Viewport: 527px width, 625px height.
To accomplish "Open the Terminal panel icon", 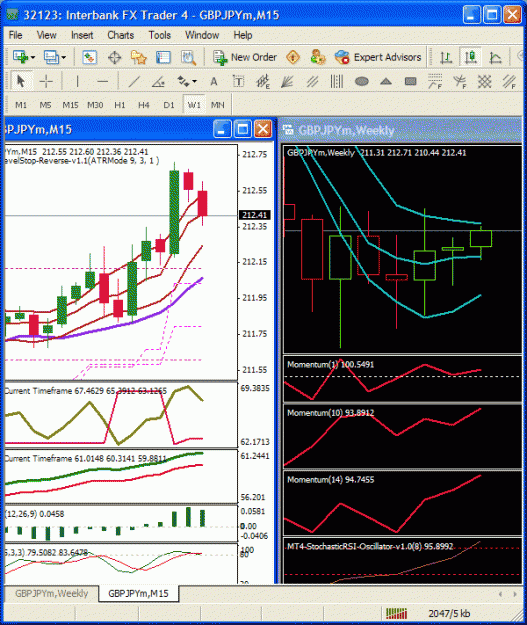I will 163,57.
